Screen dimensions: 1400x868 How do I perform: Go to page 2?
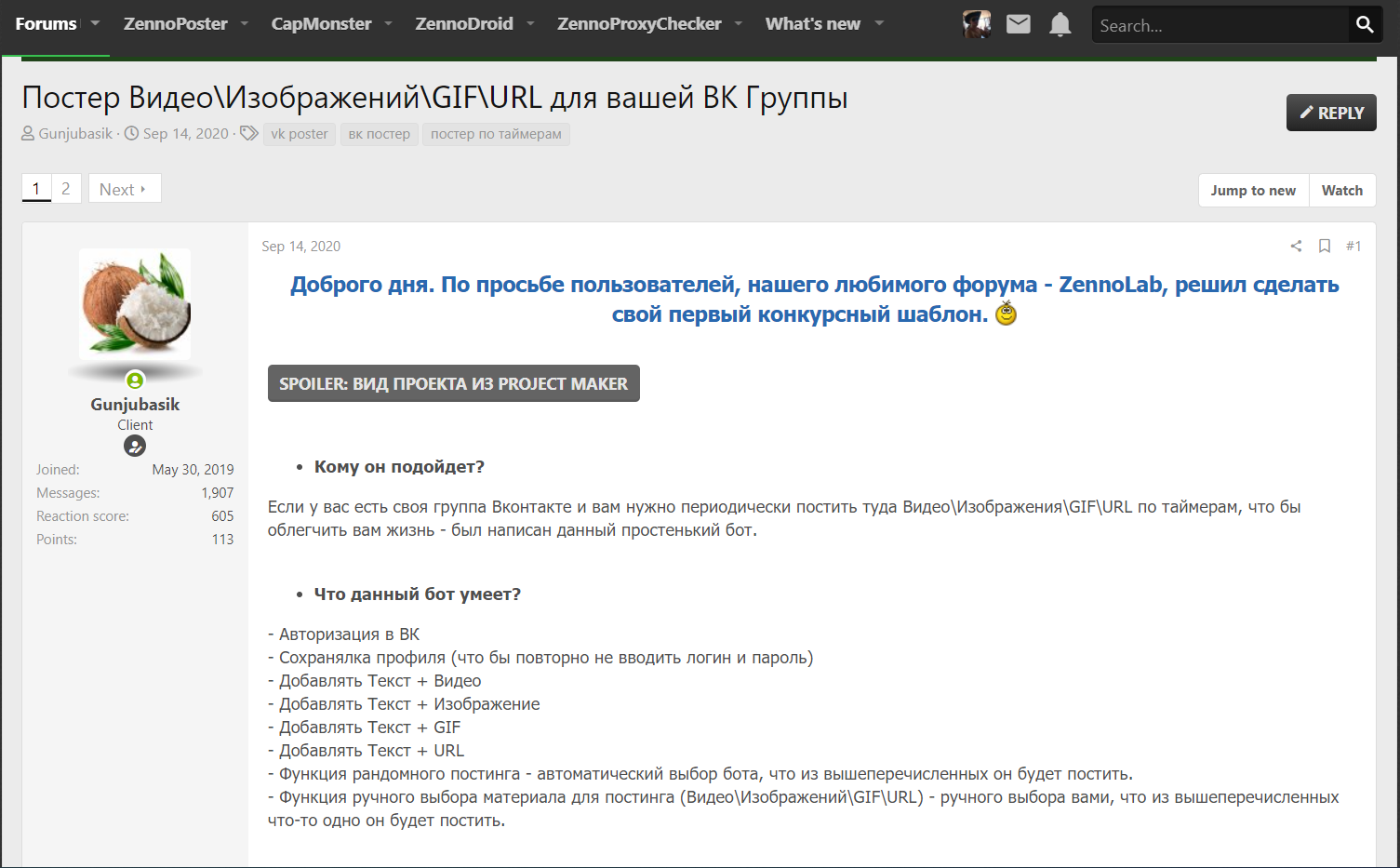66,189
